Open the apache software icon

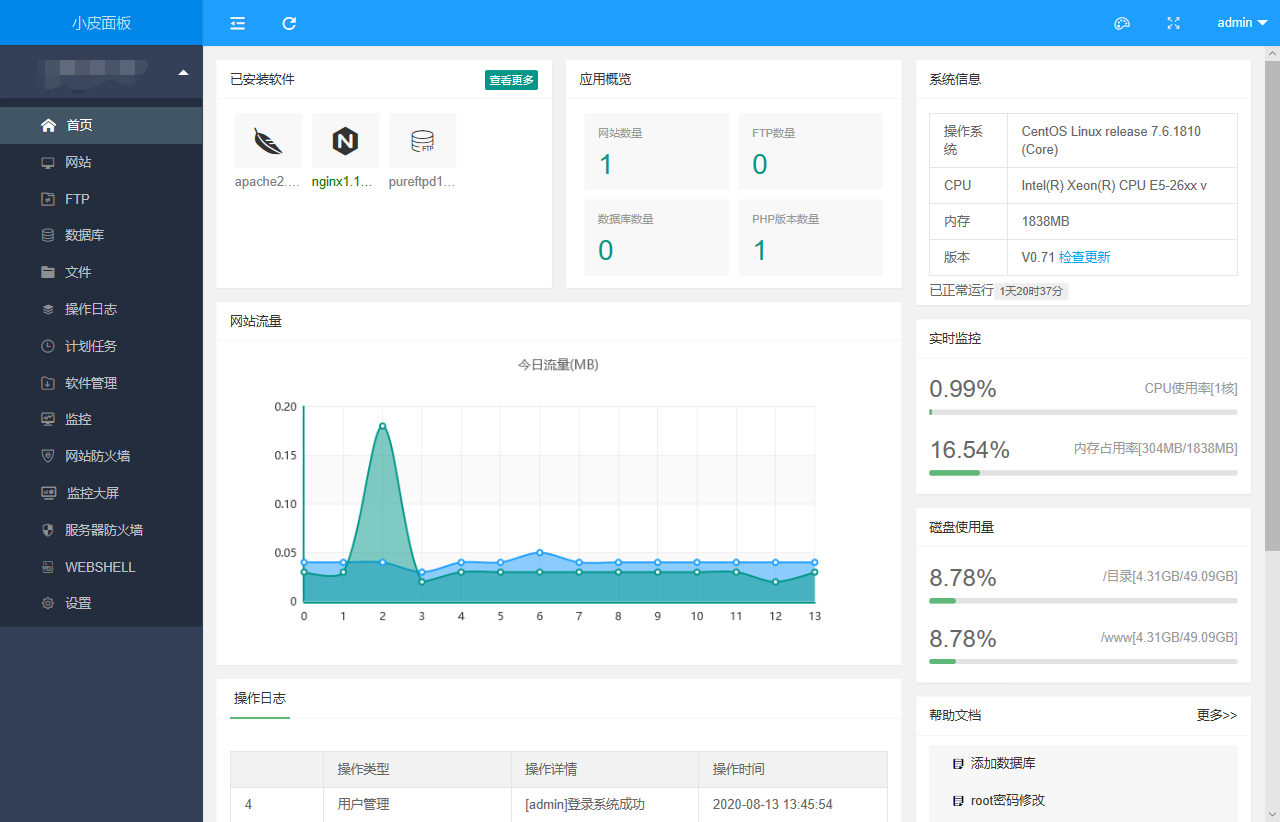[x=268, y=141]
